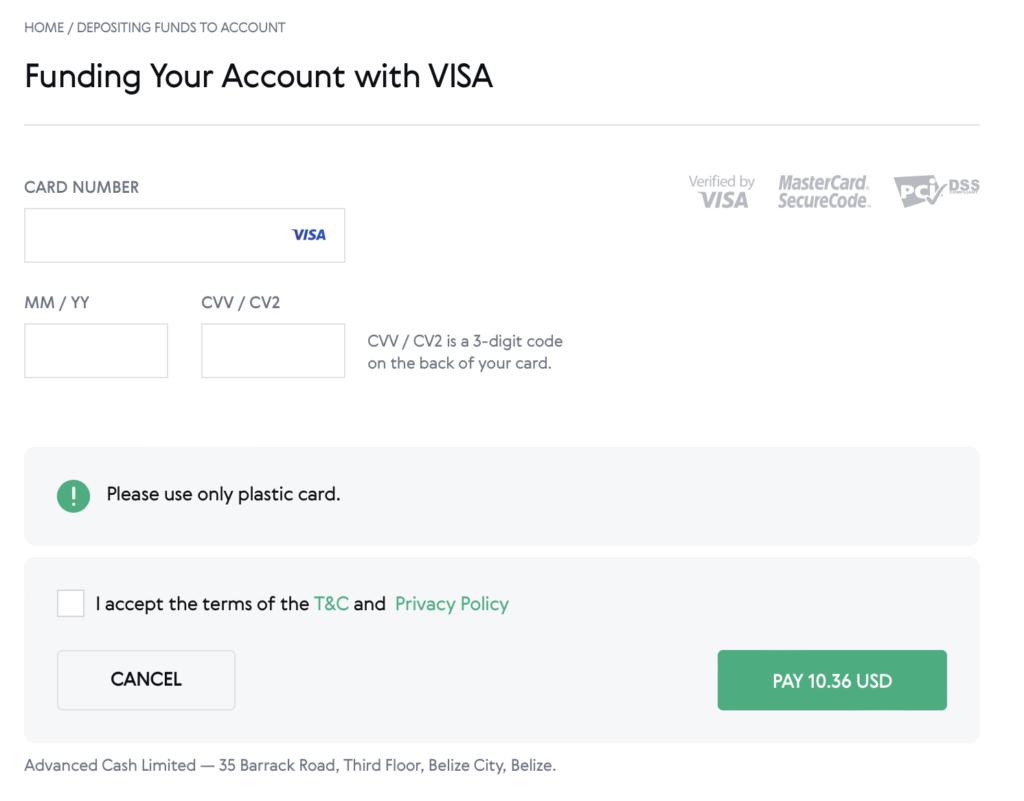This screenshot has height=801, width=1024.
Task: Click the 'Funding Your Account with VISA' heading
Action: [x=258, y=76]
